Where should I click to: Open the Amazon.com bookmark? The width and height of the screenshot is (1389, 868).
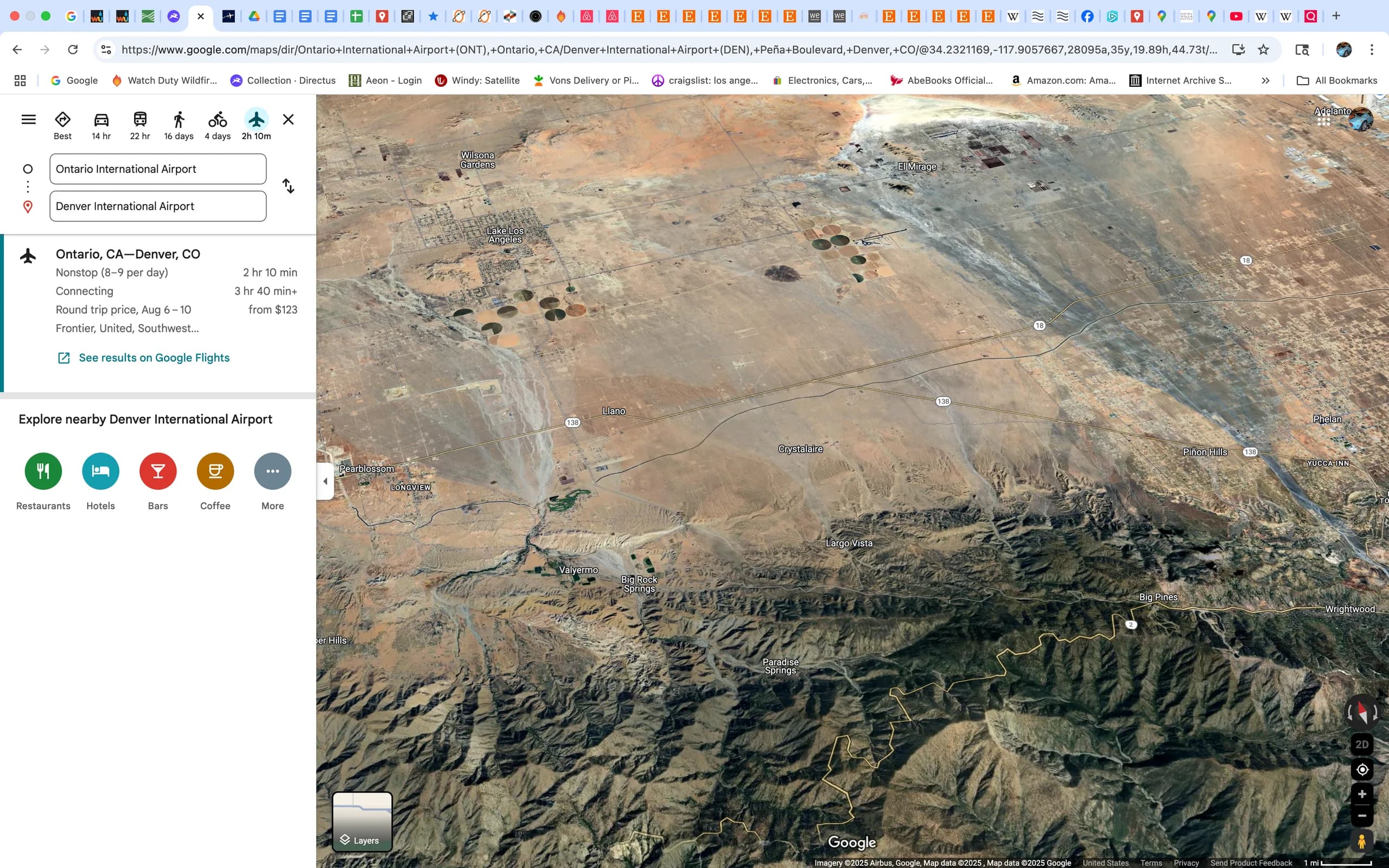[x=1063, y=80]
